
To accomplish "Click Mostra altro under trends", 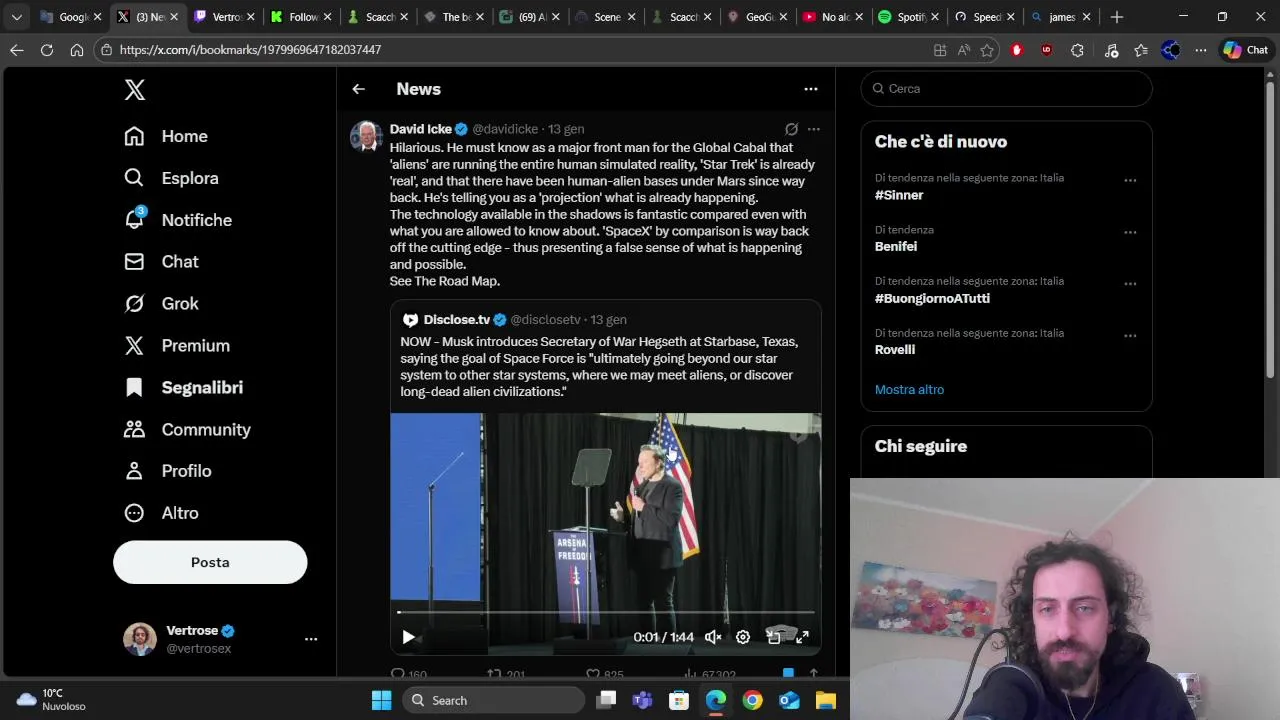I will pyautogui.click(x=909, y=390).
